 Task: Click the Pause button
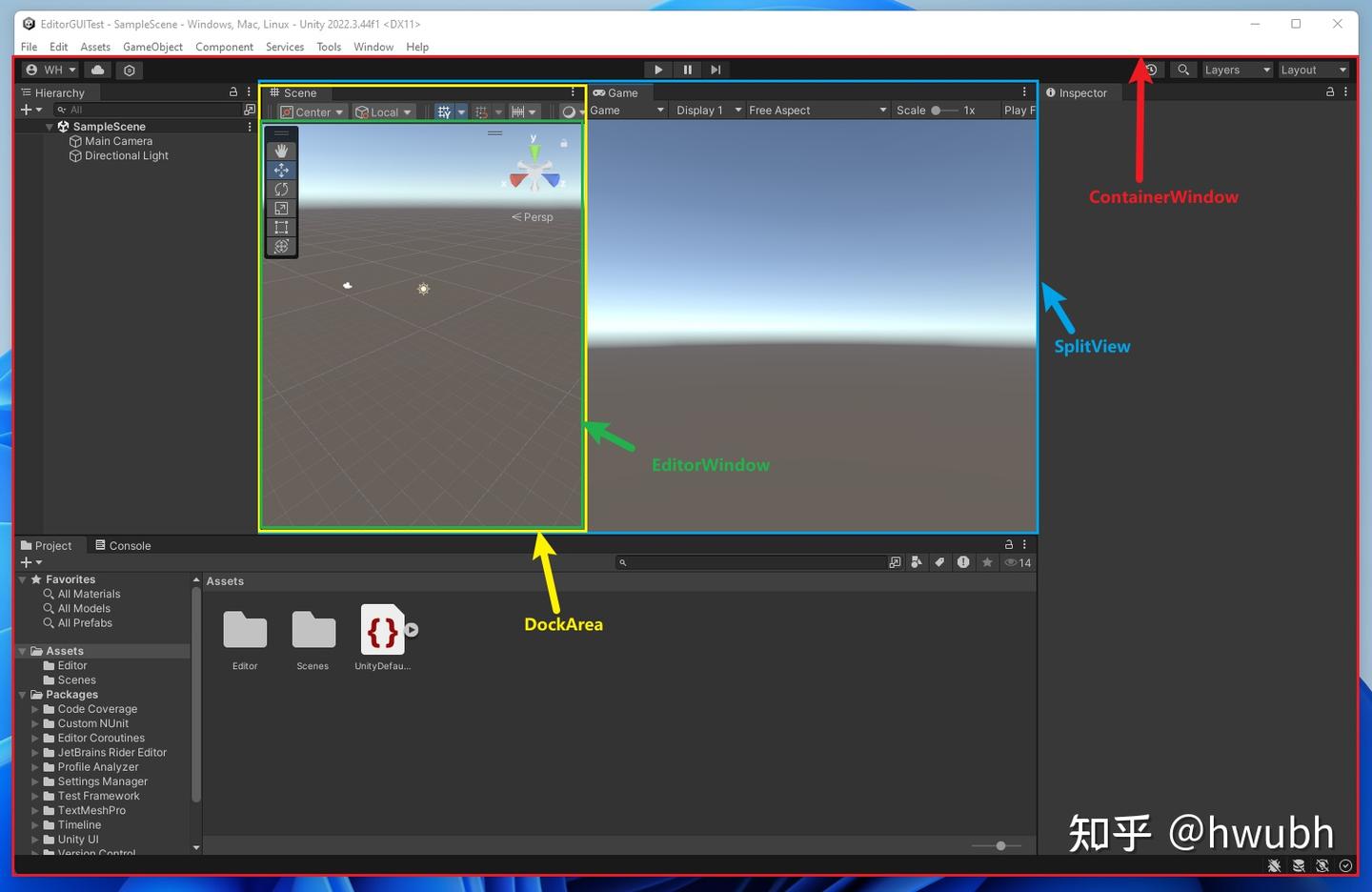coord(687,70)
